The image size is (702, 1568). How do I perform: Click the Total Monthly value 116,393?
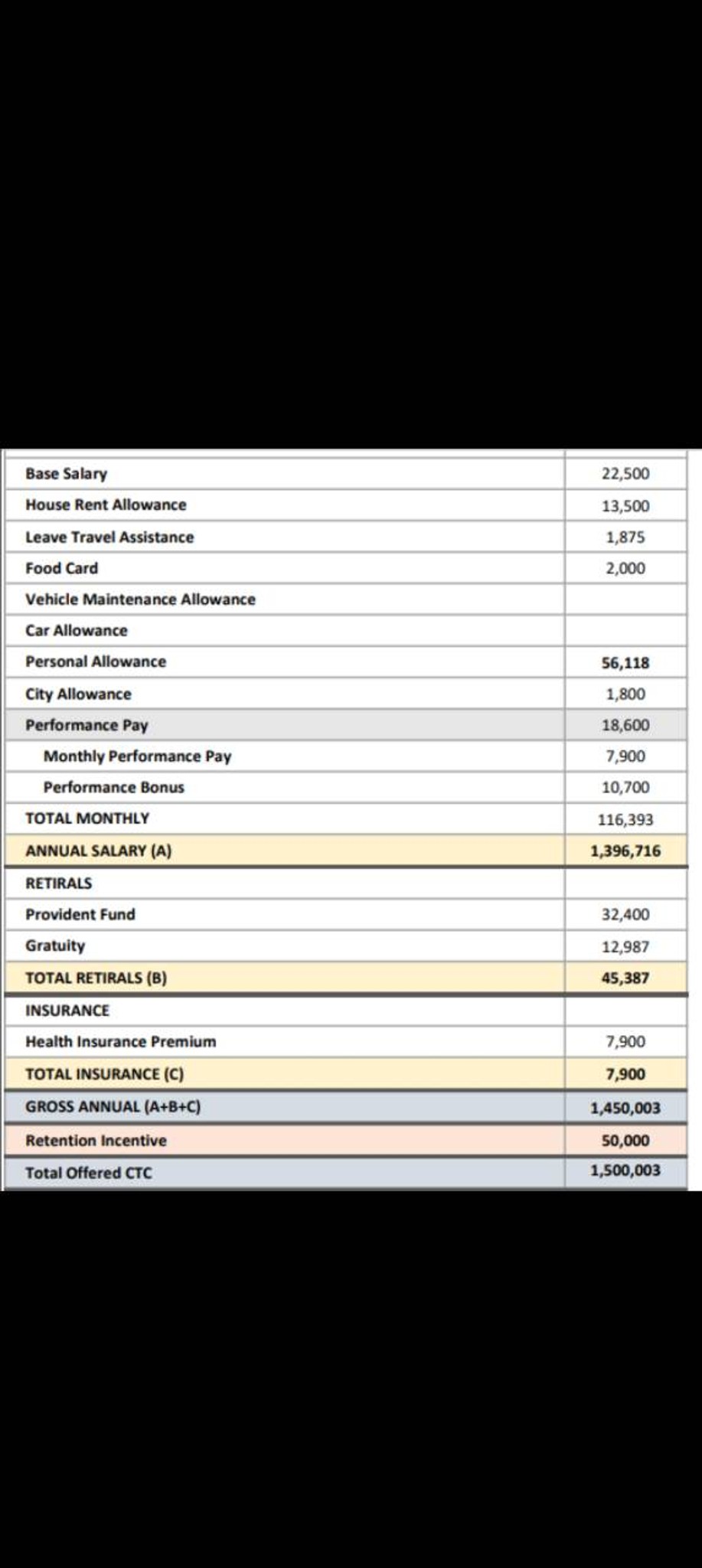click(625, 820)
